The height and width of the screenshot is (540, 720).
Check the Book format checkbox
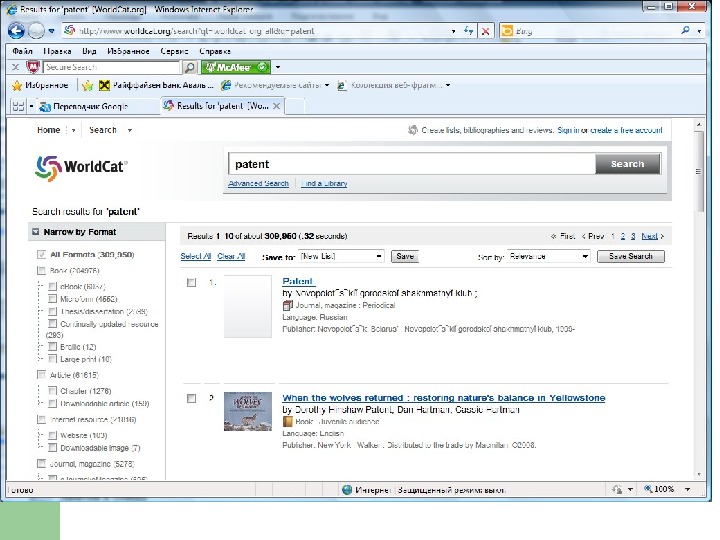pyautogui.click(x=41, y=270)
